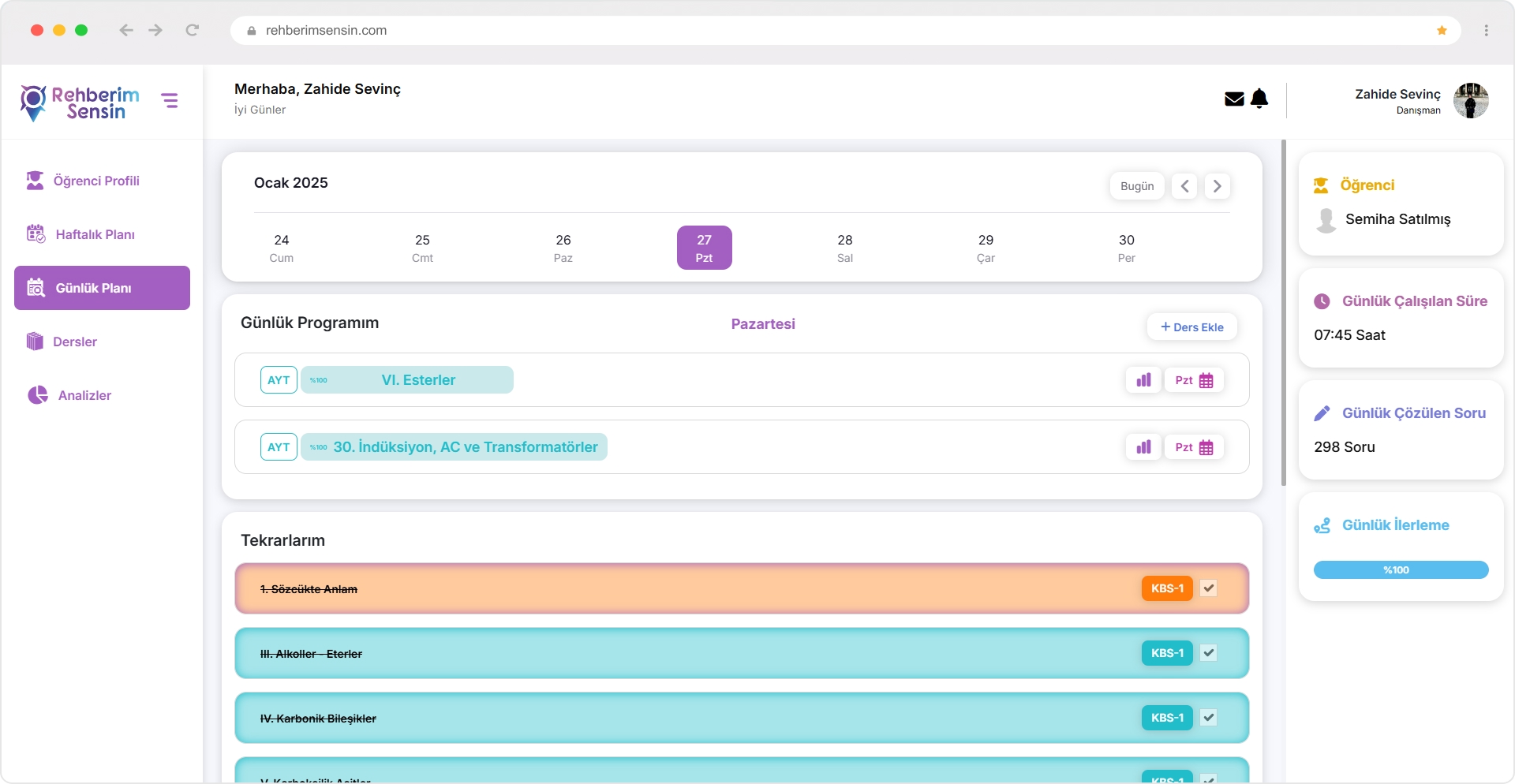Uncheck the III. Alkoller – Eterler checkbox
Image resolution: width=1515 pixels, height=784 pixels.
click(1208, 653)
